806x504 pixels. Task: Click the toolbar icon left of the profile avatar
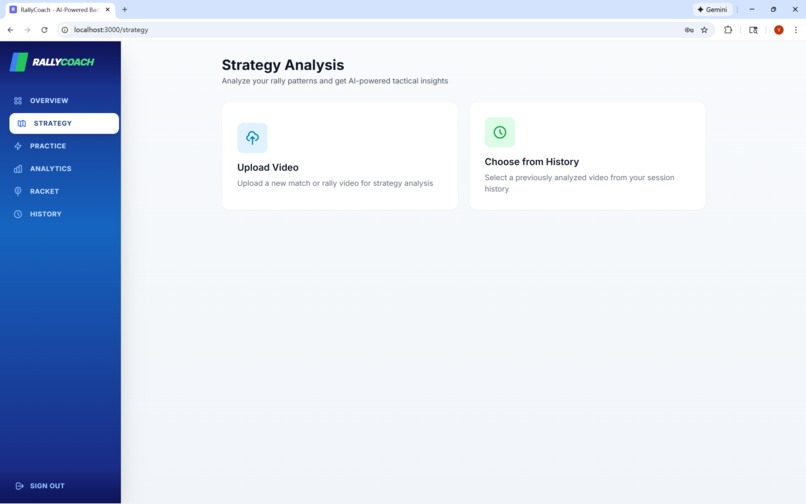(753, 30)
